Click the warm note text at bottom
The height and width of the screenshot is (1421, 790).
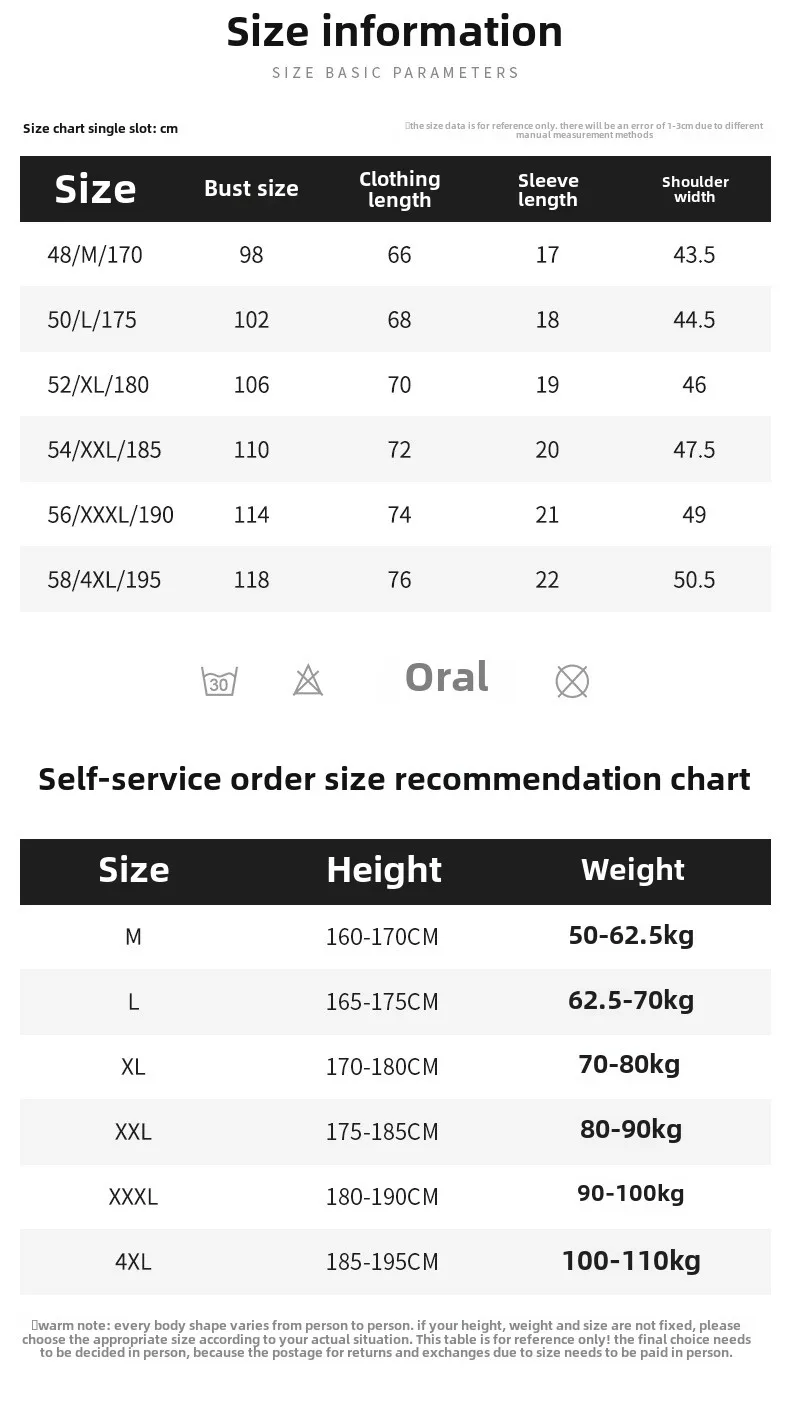tap(394, 1339)
